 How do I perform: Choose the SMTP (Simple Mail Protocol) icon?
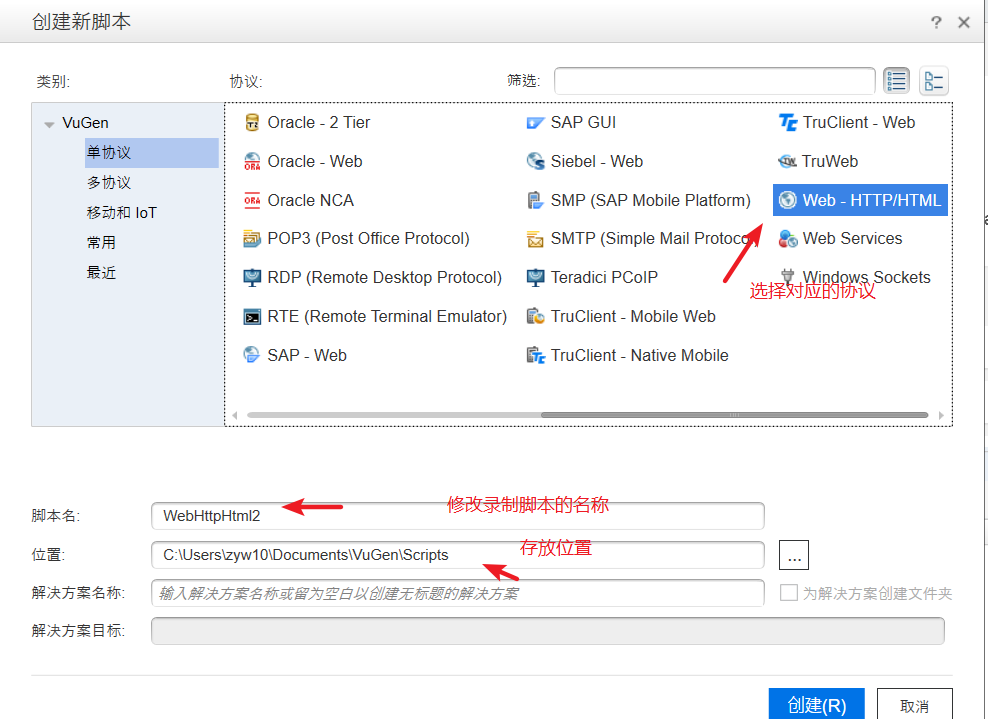(535, 239)
